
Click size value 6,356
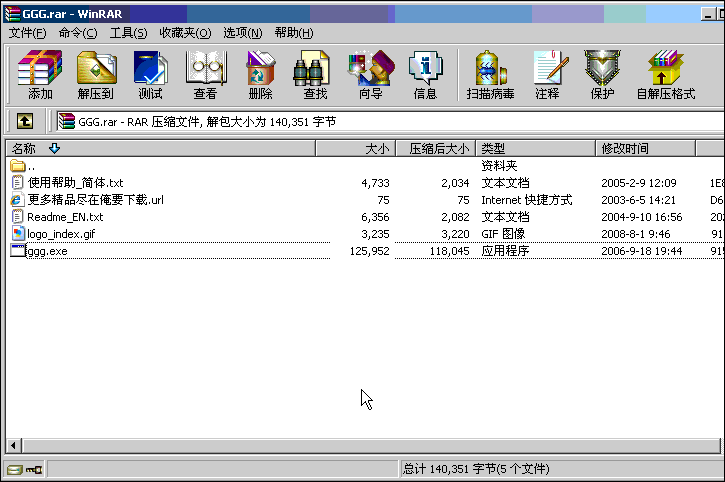[x=375, y=217]
